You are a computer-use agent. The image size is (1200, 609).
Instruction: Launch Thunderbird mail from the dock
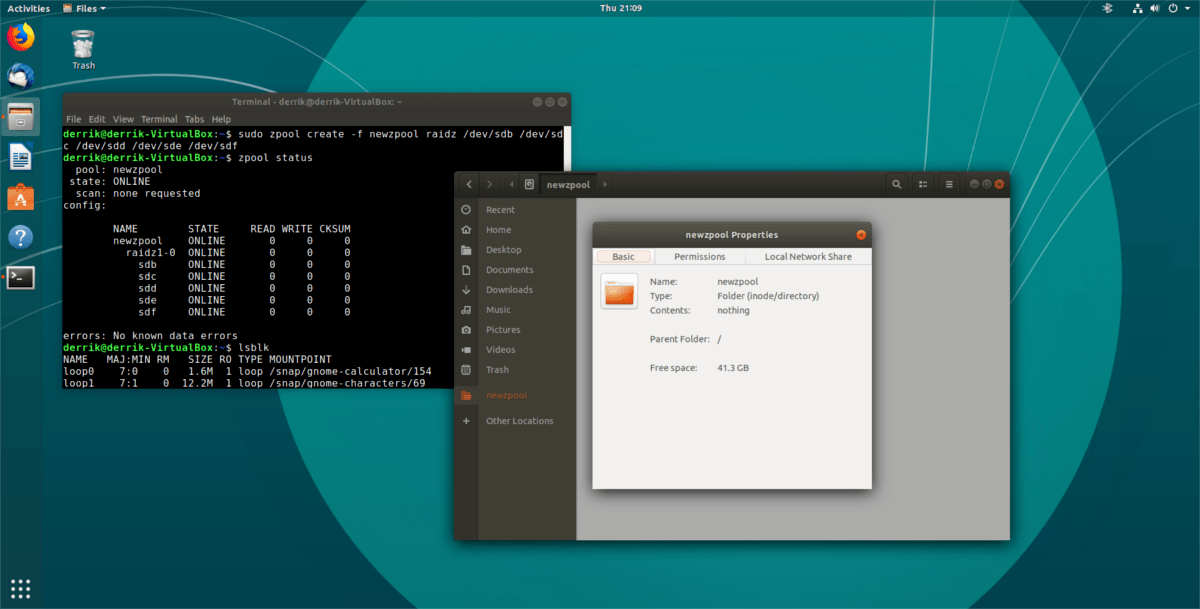(21, 76)
